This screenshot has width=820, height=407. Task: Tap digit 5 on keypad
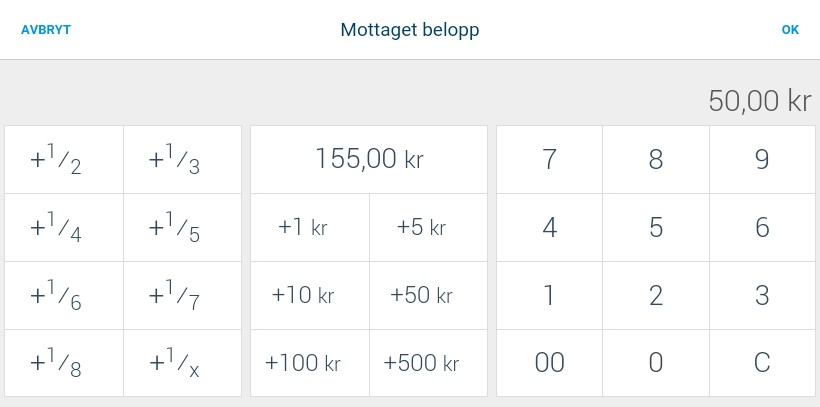pyautogui.click(x=656, y=228)
